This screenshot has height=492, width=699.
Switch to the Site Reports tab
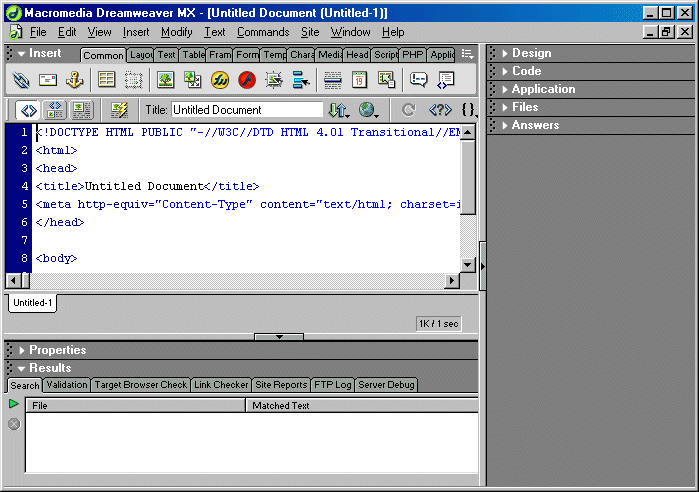[x=281, y=385]
